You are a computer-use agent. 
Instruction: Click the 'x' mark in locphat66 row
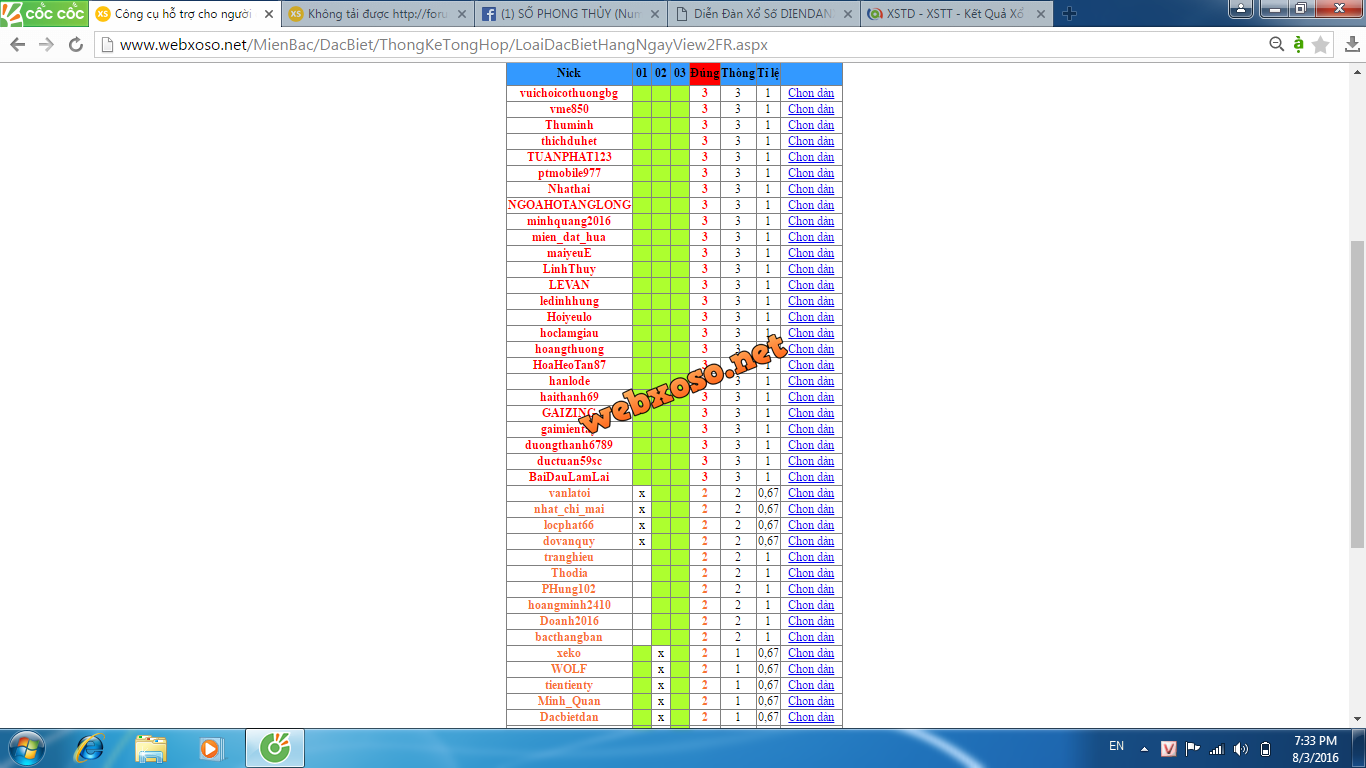coord(642,525)
